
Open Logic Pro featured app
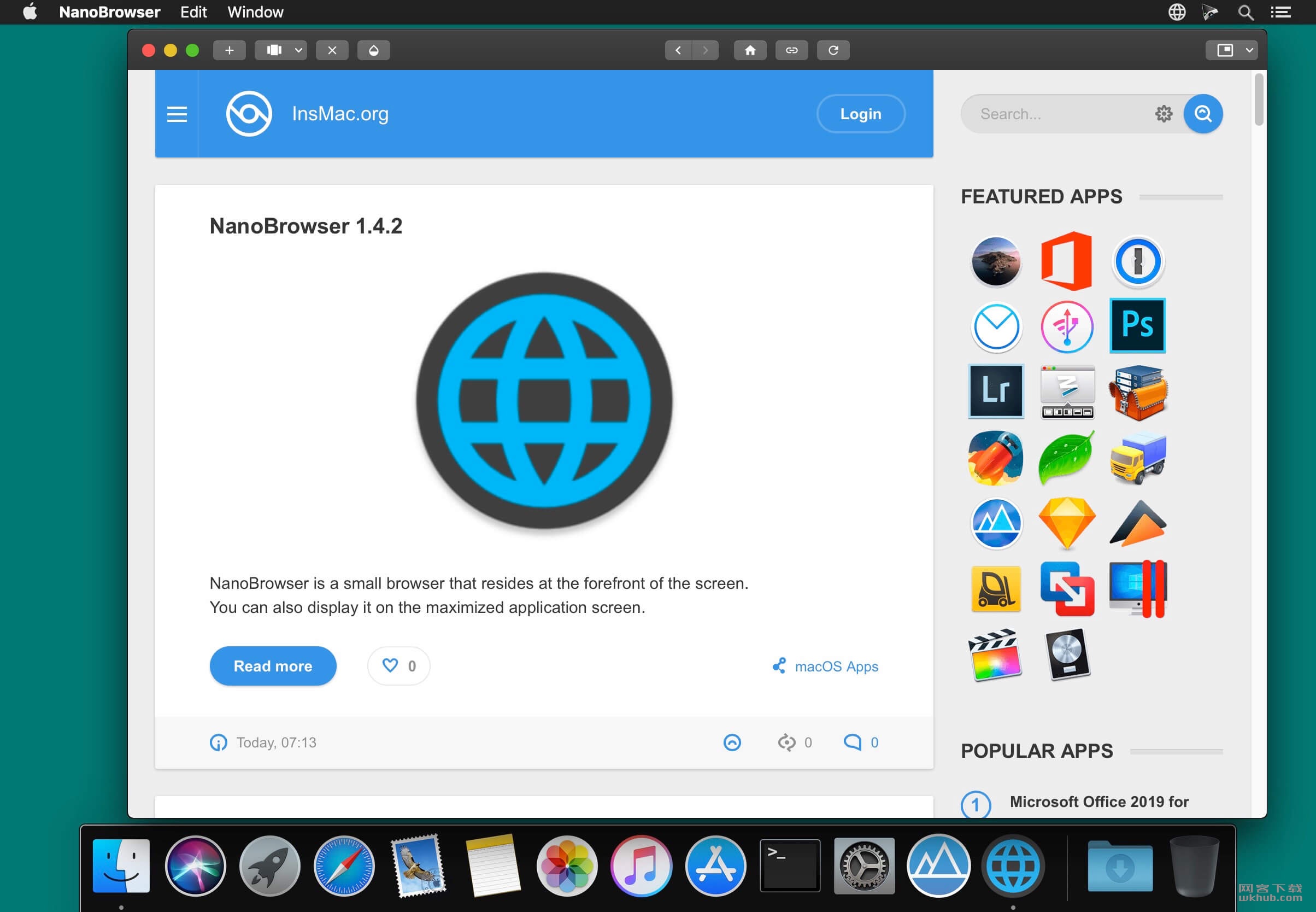(x=1067, y=656)
